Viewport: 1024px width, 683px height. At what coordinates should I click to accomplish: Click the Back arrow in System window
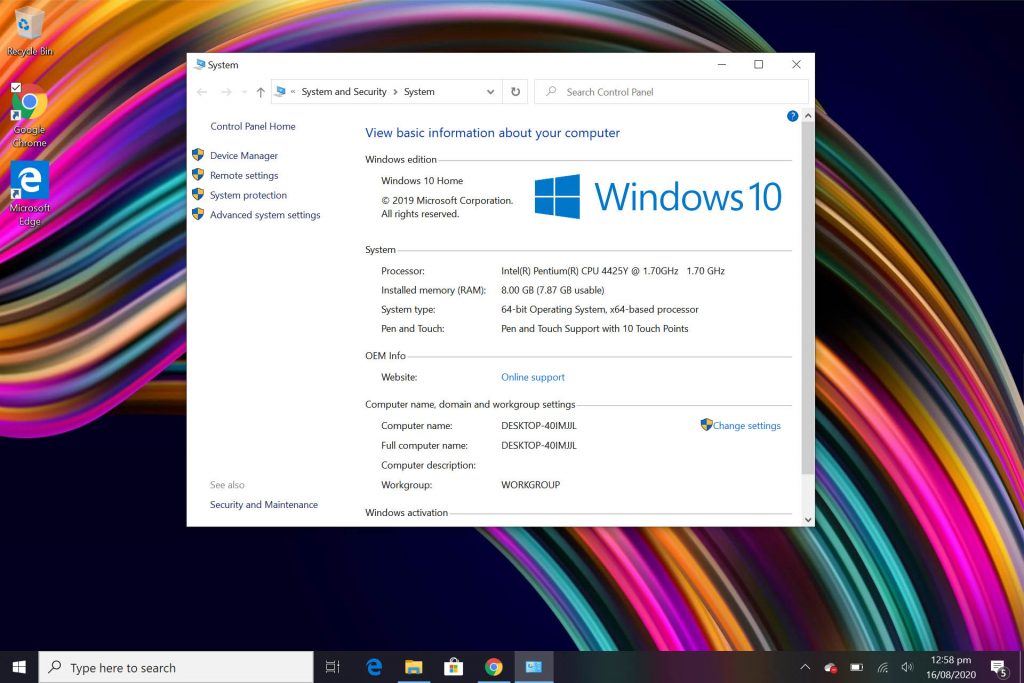[x=202, y=92]
